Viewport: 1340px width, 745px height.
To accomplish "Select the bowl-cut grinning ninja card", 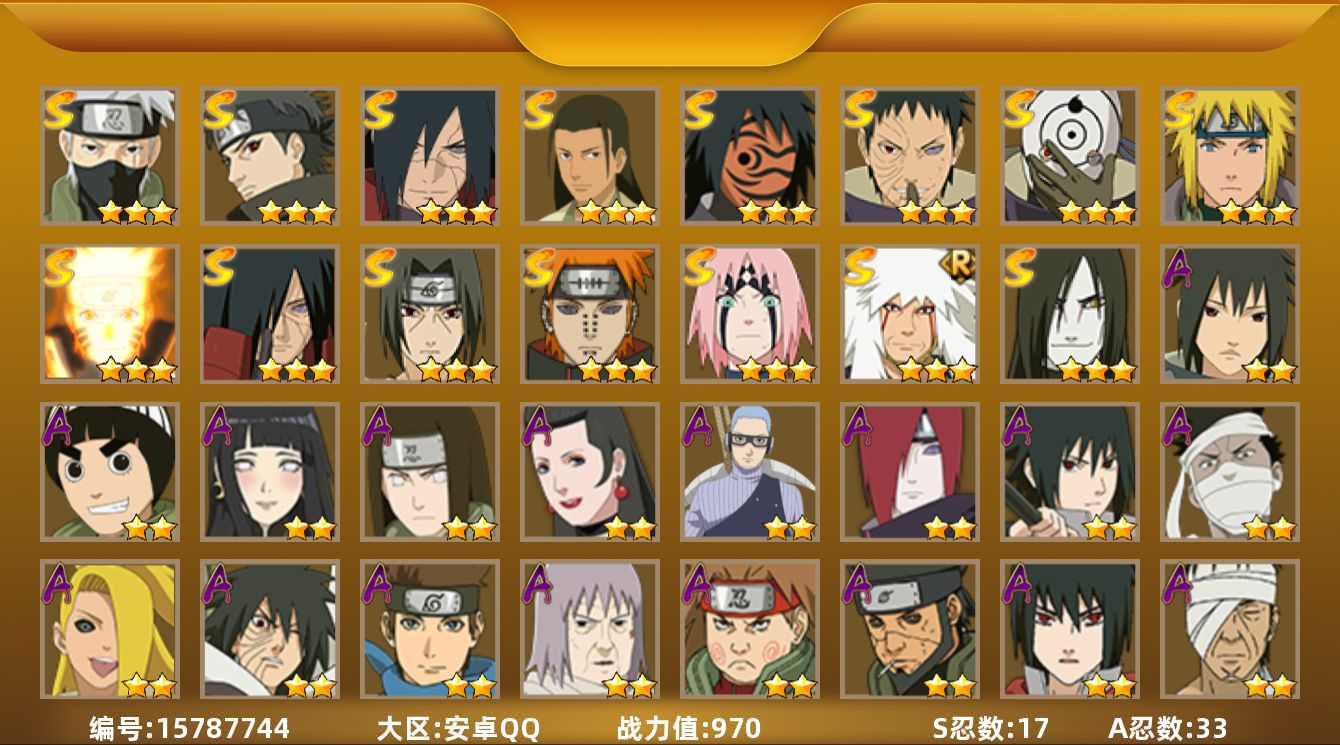I will (x=110, y=472).
